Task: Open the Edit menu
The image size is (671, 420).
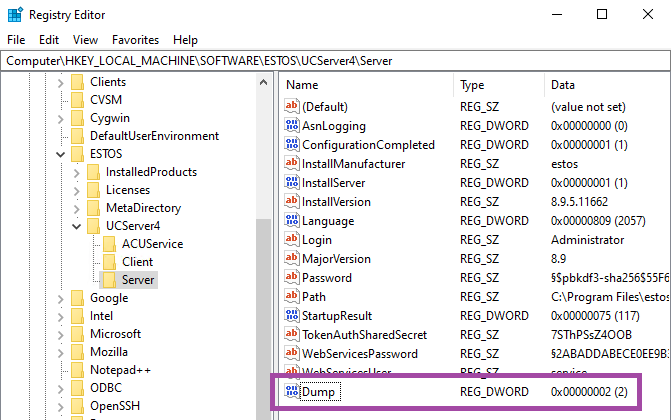Action: [x=49, y=40]
